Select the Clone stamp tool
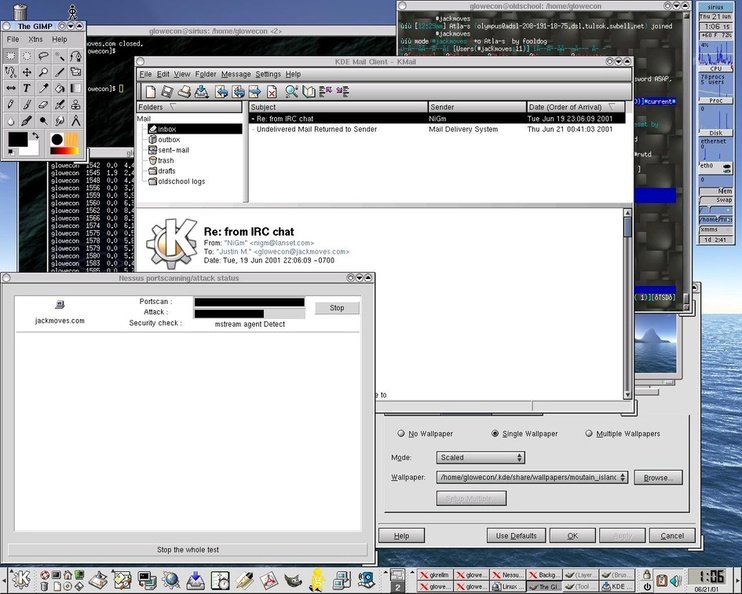 click(75, 104)
